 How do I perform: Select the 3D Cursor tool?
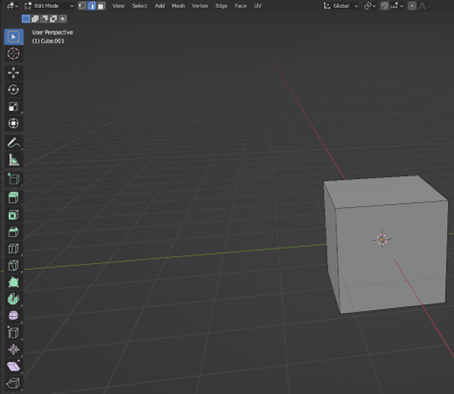(x=13, y=54)
